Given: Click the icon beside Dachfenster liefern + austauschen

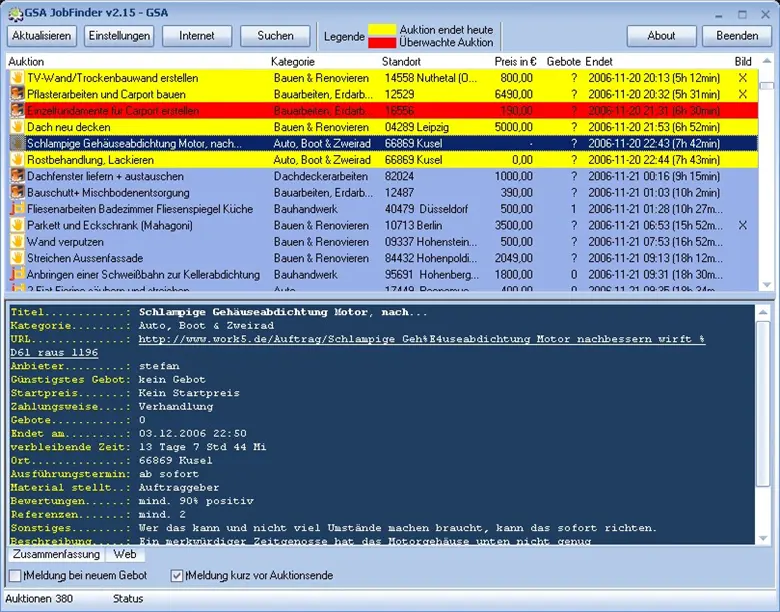Looking at the screenshot, I should [17, 176].
